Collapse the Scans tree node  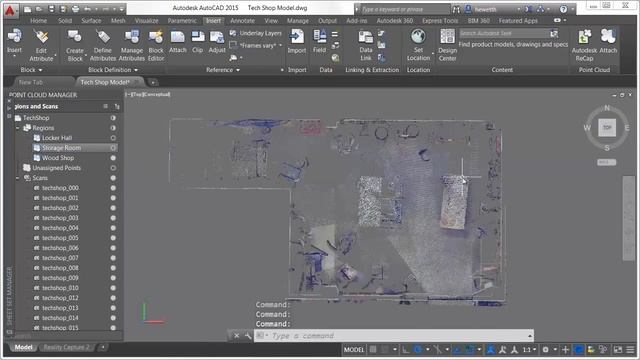click(18, 178)
